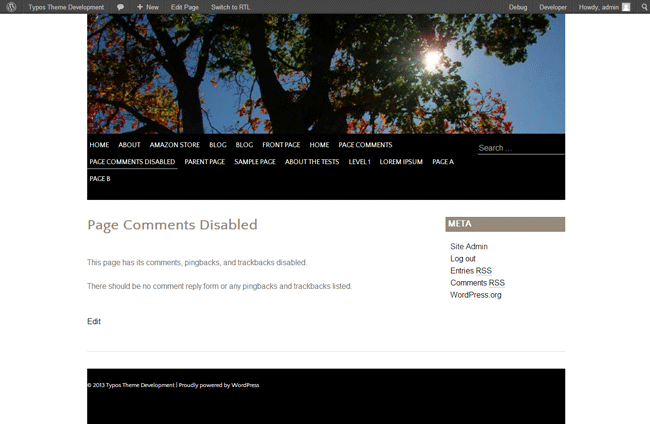
Task: Open the Lorem Ipsum nav item
Action: 401,162
